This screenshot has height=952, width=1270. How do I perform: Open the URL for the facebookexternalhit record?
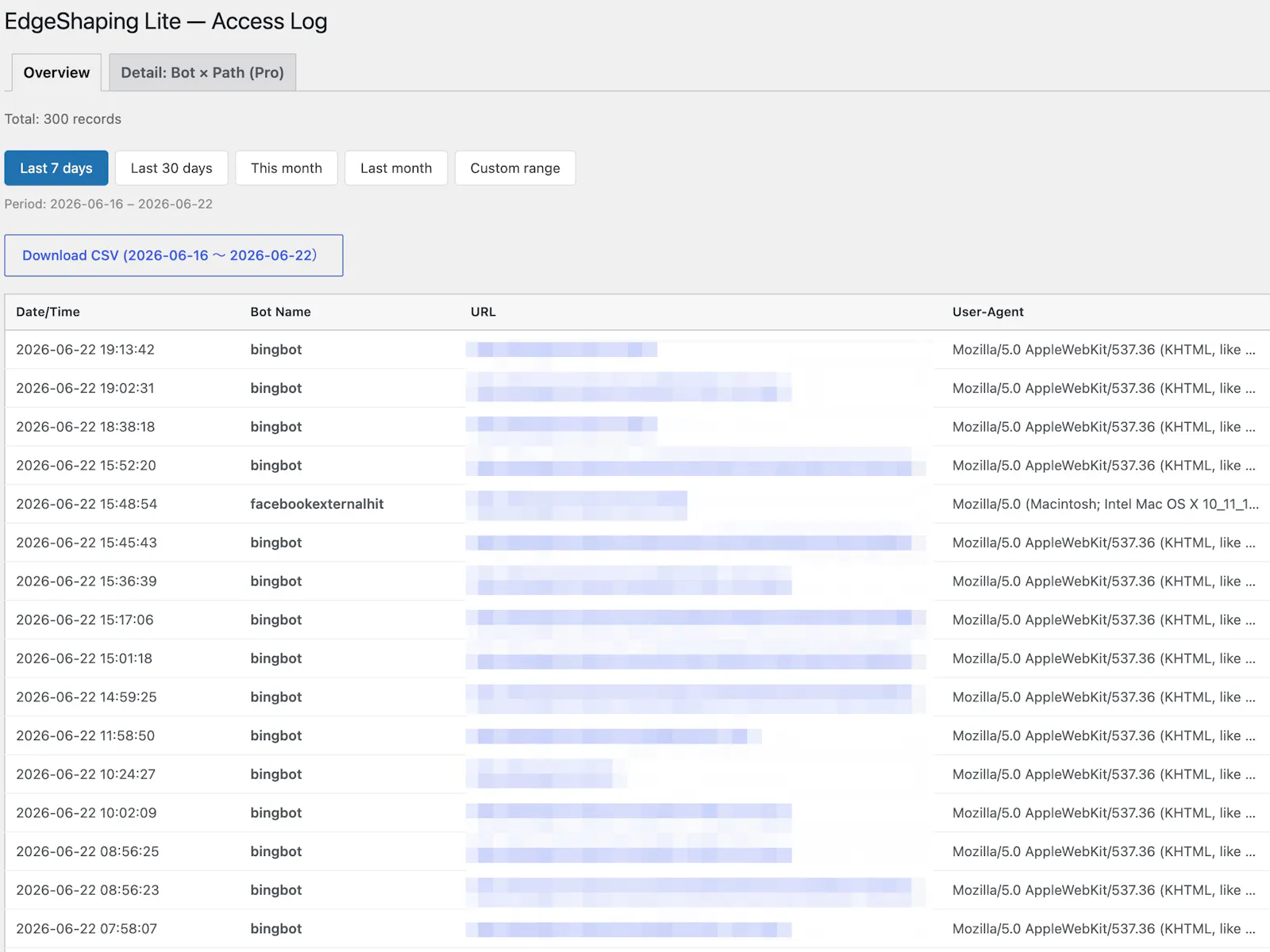[576, 505]
